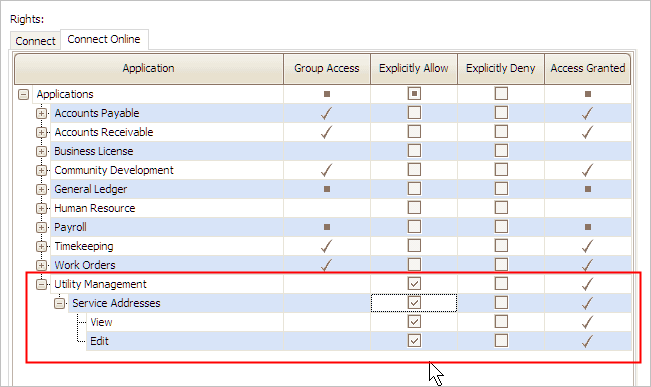Select the Payroll row label
This screenshot has width=651, height=387.
pyautogui.click(x=70, y=228)
